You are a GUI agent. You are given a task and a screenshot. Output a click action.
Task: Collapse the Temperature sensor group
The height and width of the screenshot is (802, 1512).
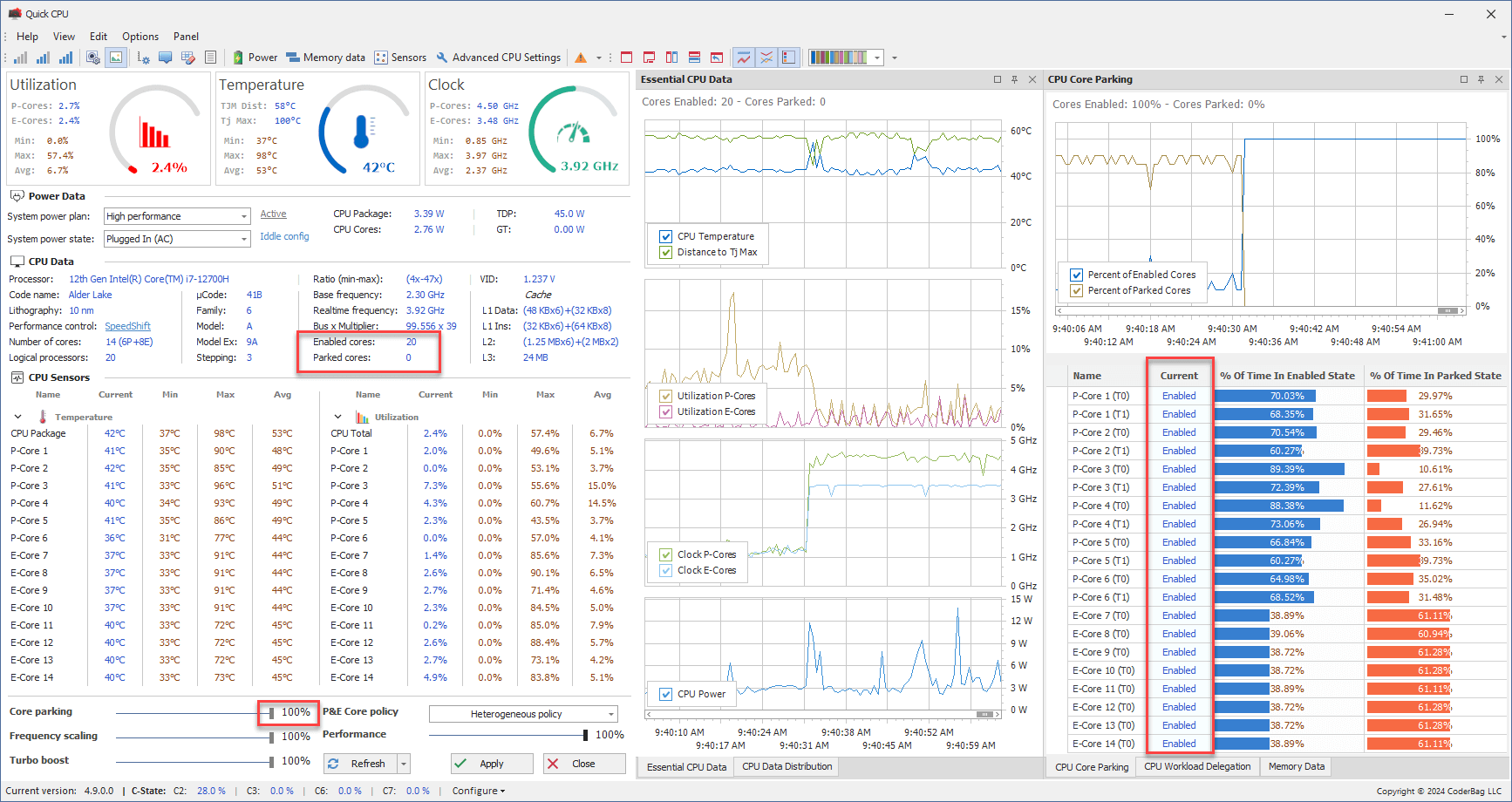[x=17, y=417]
